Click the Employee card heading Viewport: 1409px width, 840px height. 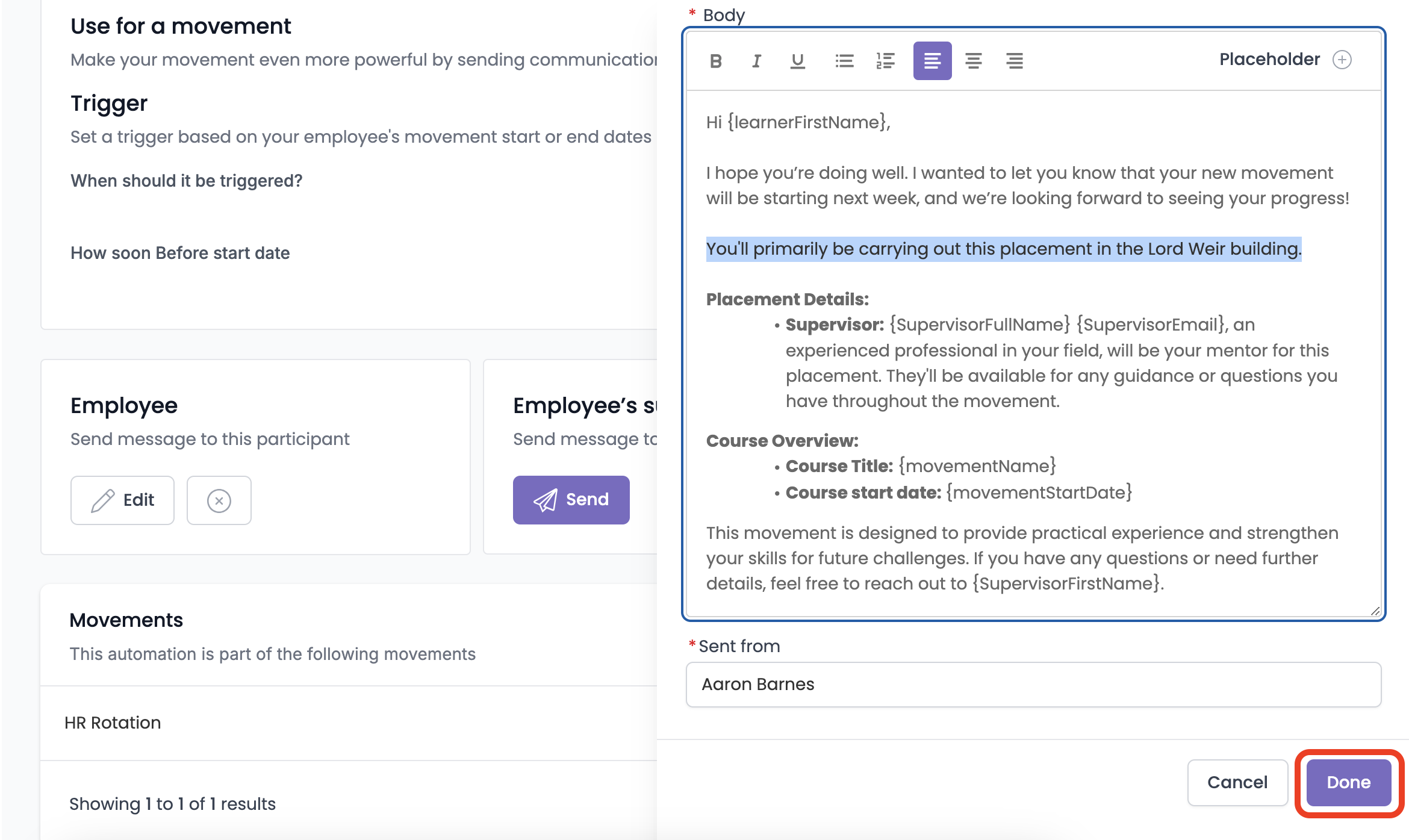[124, 405]
